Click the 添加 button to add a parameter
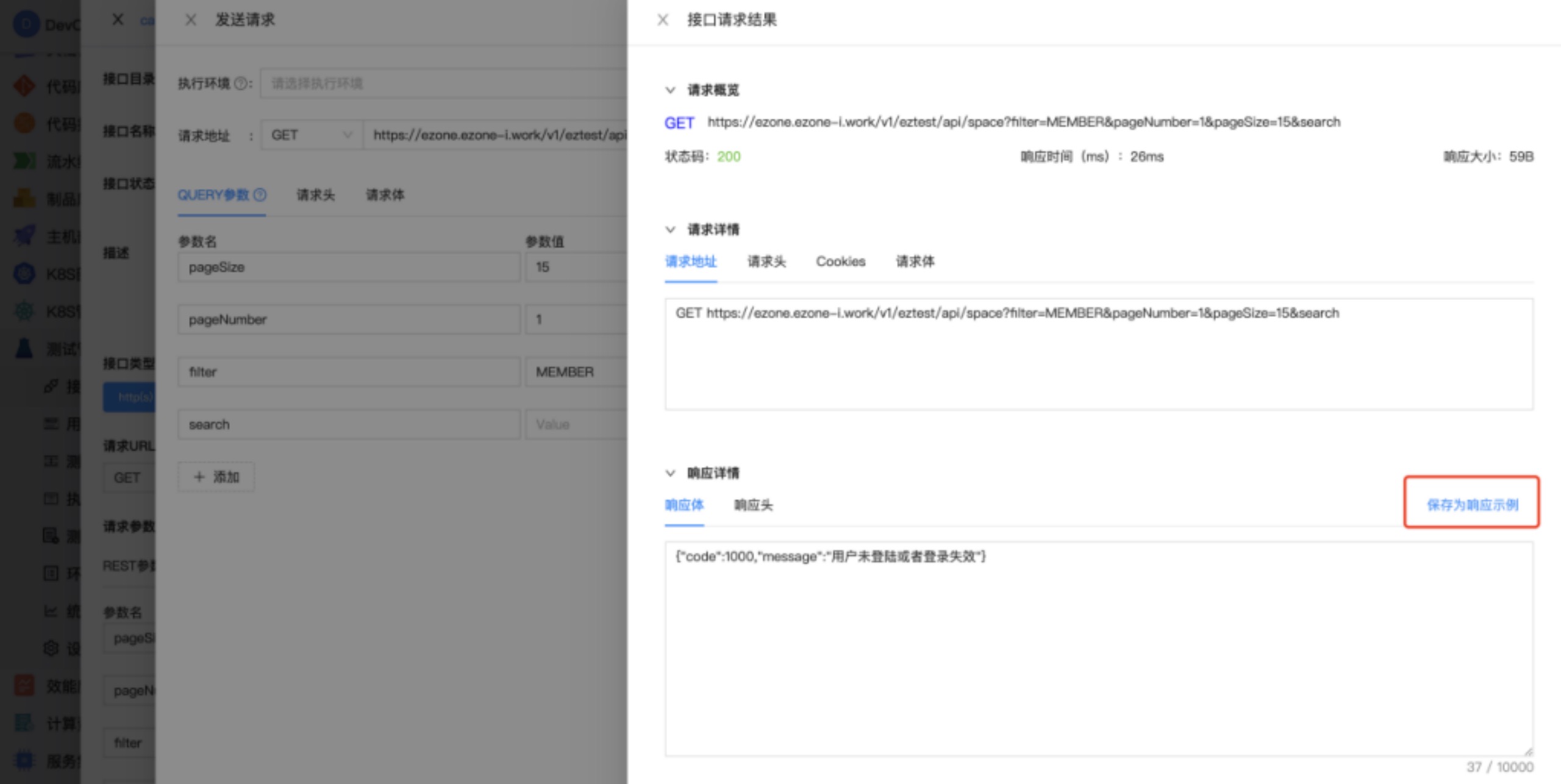Screen dimensions: 1561x784 click(x=216, y=477)
